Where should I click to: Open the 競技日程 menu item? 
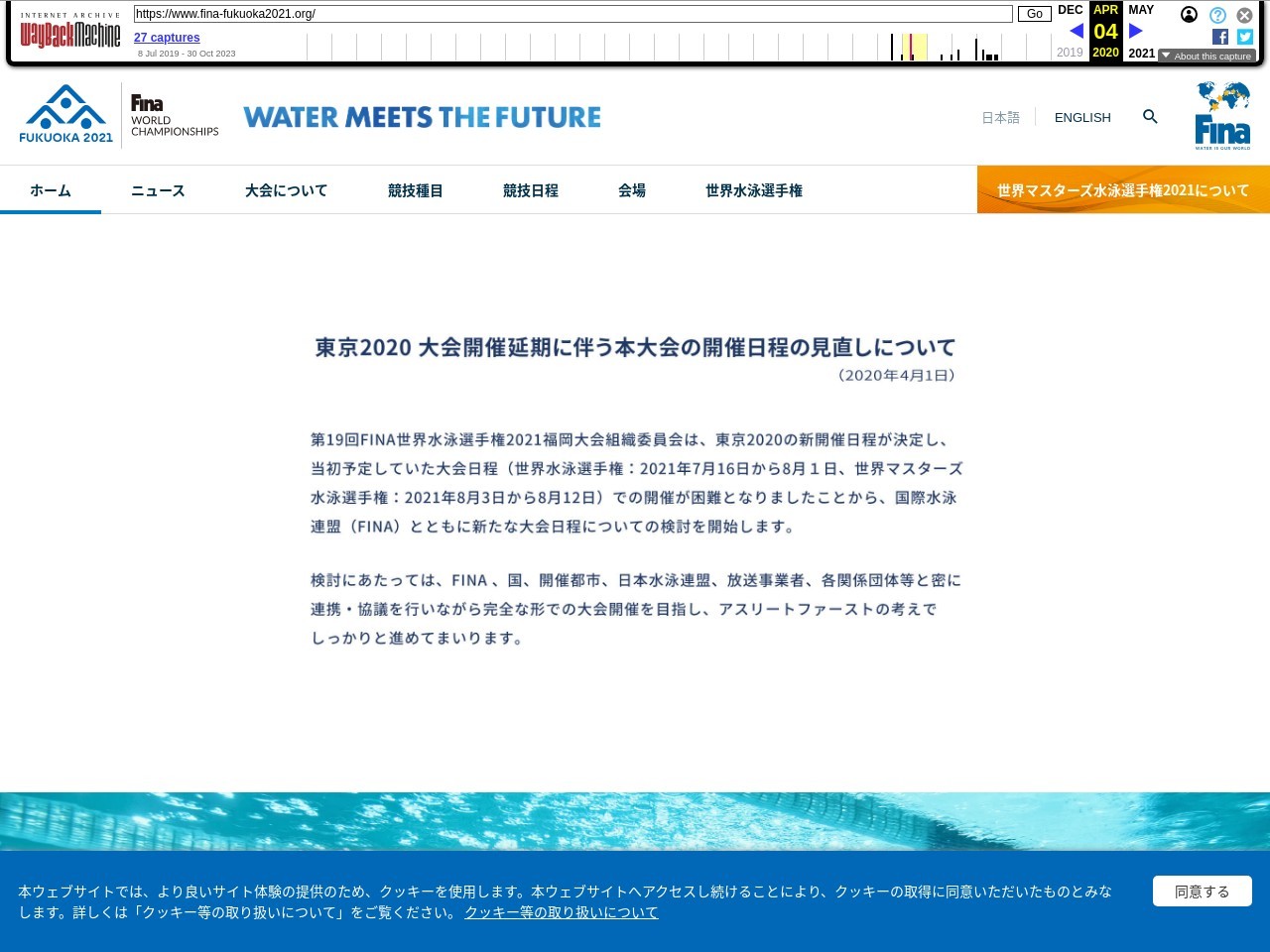(530, 190)
